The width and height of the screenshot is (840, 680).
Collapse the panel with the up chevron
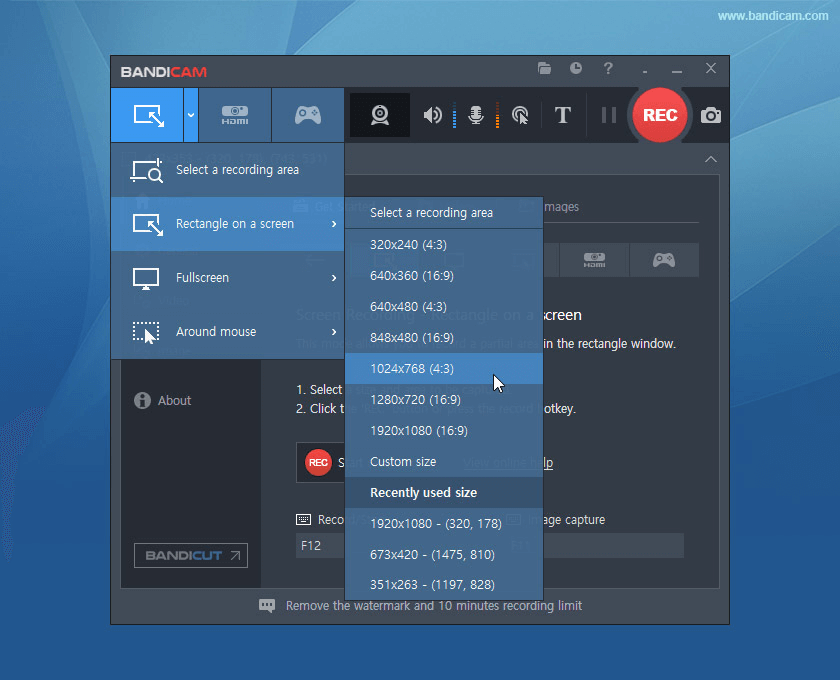(711, 159)
